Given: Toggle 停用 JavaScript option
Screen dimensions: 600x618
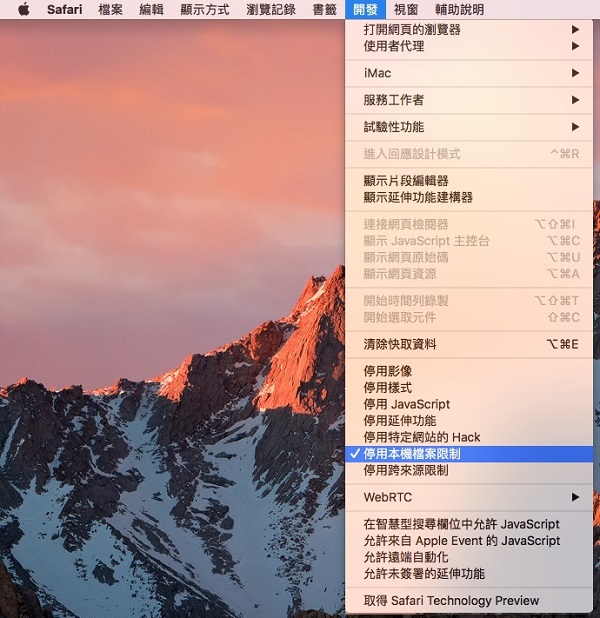Looking at the screenshot, I should tap(469, 404).
